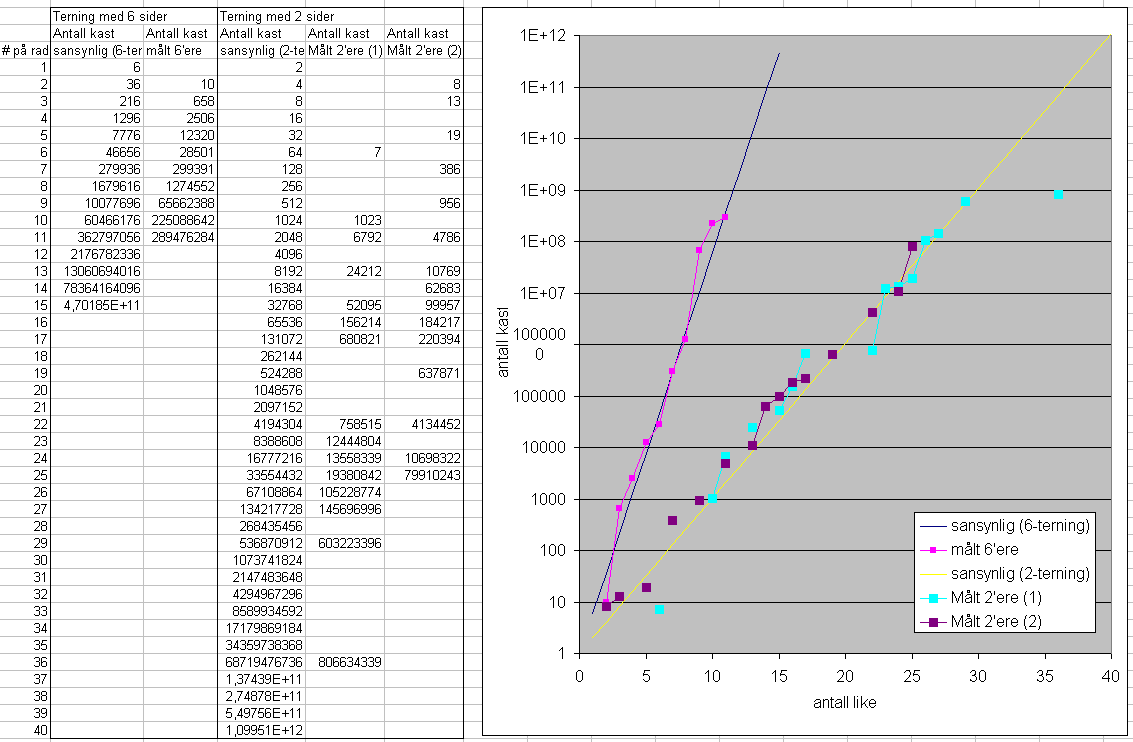Image resolution: width=1133 pixels, height=742 pixels.
Task: Click cell containing 603223396
Action: (345, 543)
